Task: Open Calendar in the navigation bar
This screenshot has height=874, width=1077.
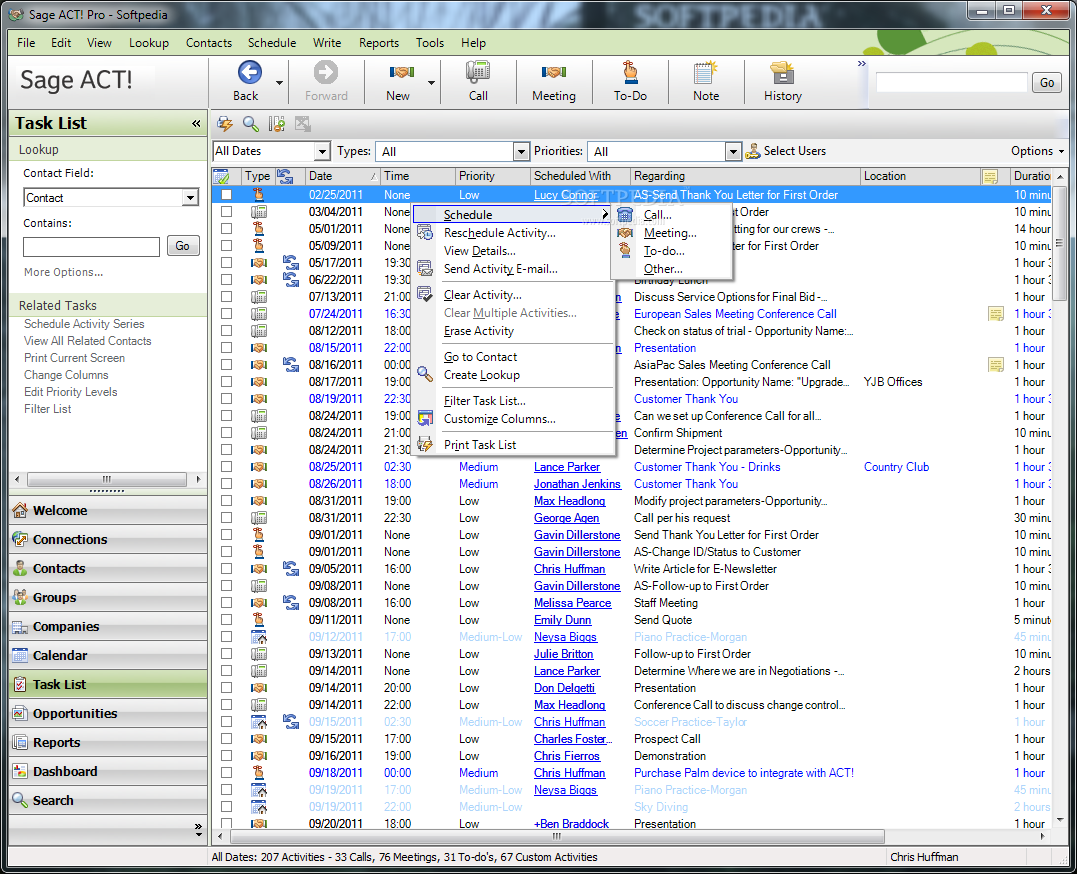Action: click(x=108, y=656)
